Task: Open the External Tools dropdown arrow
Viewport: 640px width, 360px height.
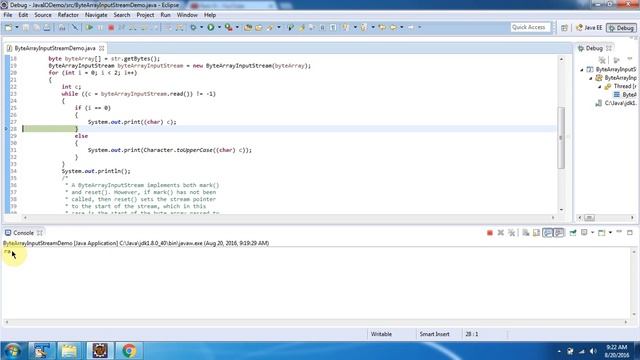Action: pos(237,27)
